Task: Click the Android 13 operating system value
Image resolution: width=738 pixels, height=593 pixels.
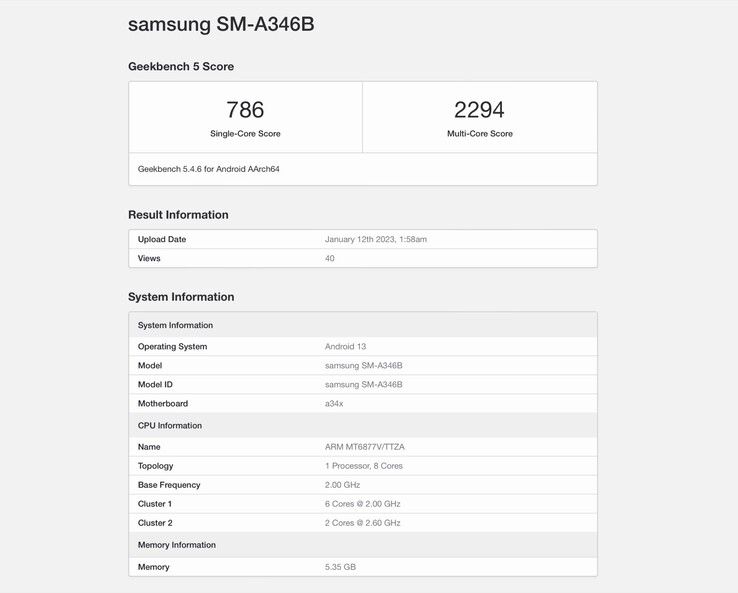Action: coord(345,347)
